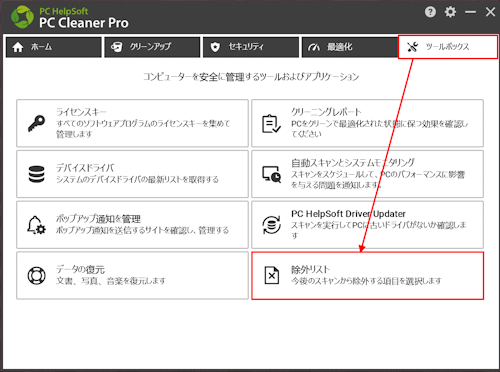Click the key icon for ライセンスキー
This screenshot has width=500, height=372.
coord(36,123)
